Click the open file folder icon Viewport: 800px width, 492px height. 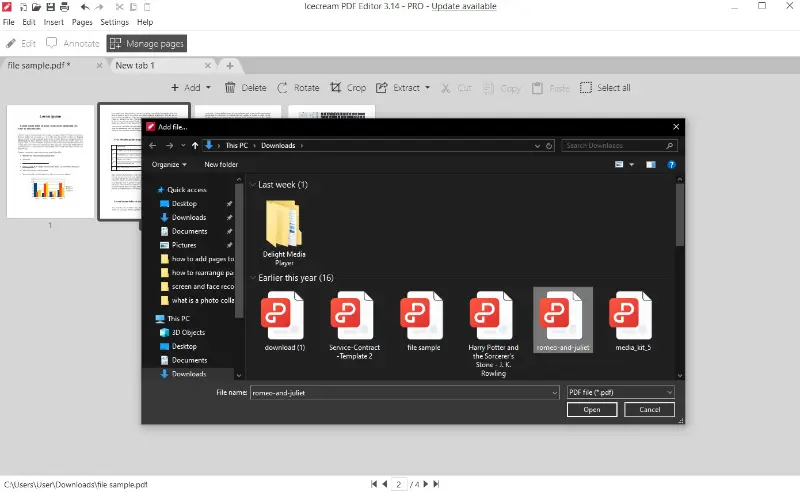point(36,7)
